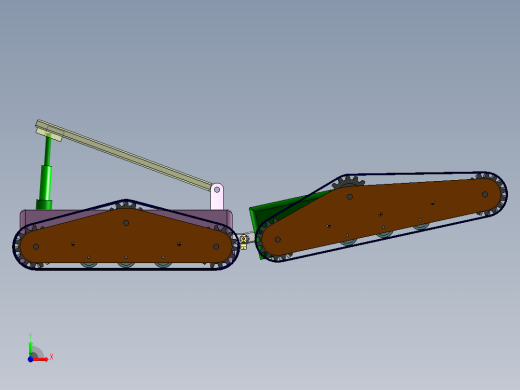Viewport: 520px width, 390px height.
Task: Select the long tan boom arm
Action: point(125,154)
